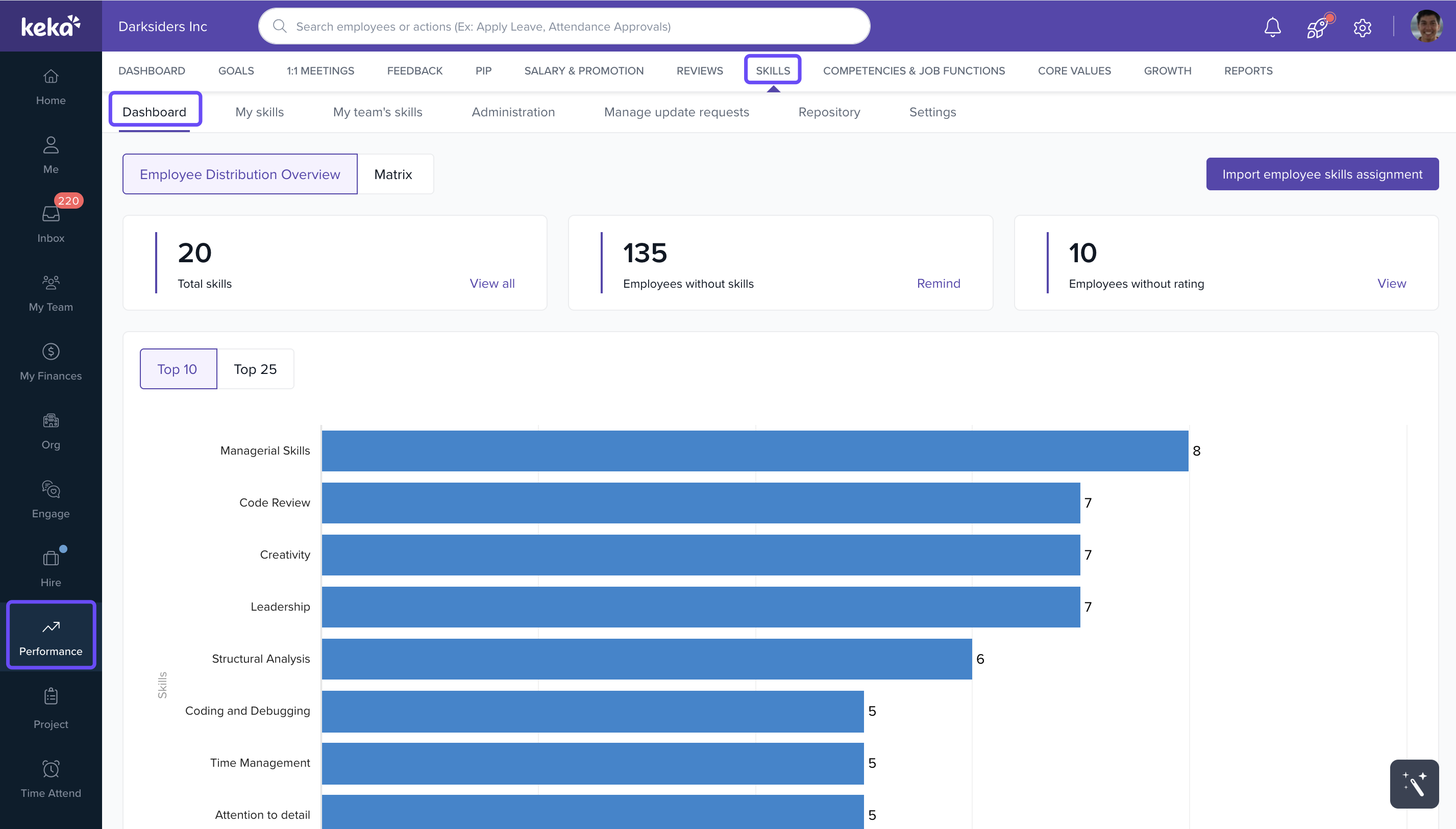Viewport: 1456px width, 829px height.
Task: Open the Engage module icon
Action: [x=51, y=499]
